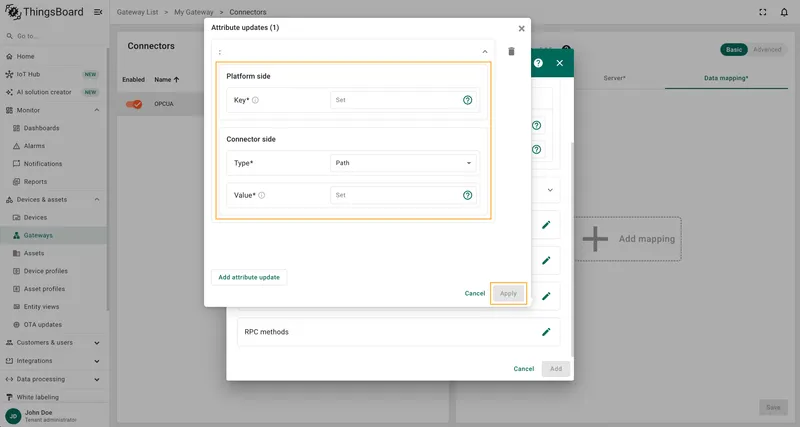800x427 pixels.
Task: Collapse the attribute update panel chevron
Action: coord(485,52)
